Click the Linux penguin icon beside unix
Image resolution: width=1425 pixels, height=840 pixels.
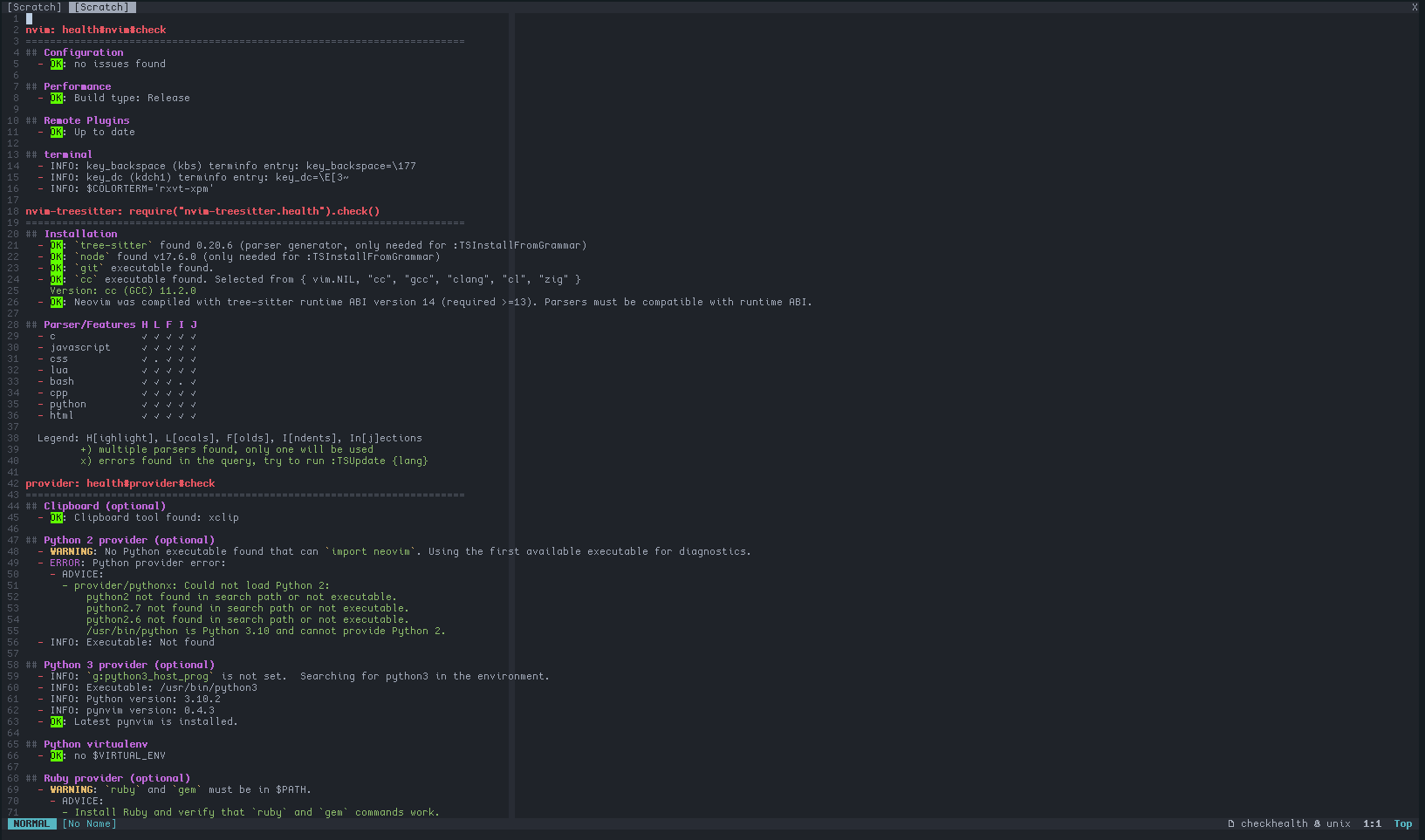(1317, 823)
